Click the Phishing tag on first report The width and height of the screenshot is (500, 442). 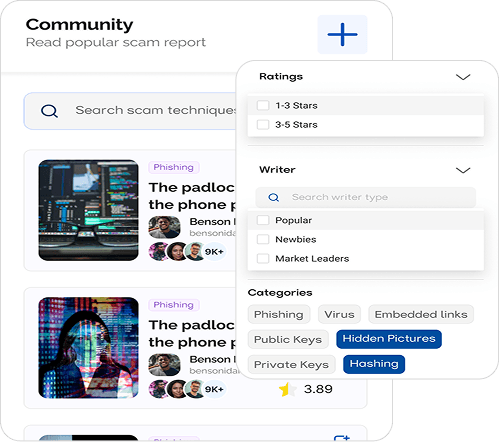click(x=174, y=167)
